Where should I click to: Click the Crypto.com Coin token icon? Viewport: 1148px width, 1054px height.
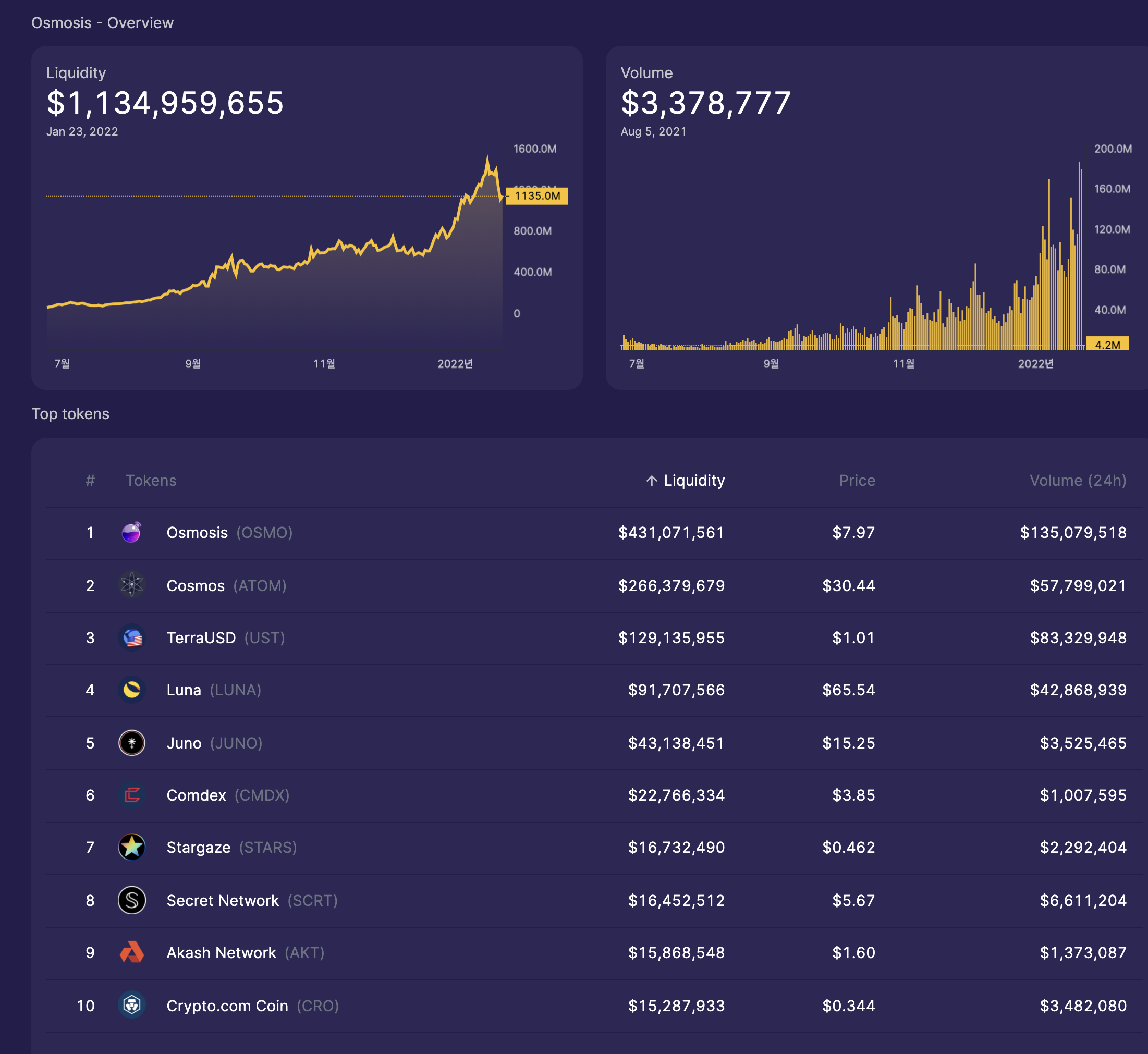[x=131, y=1005]
